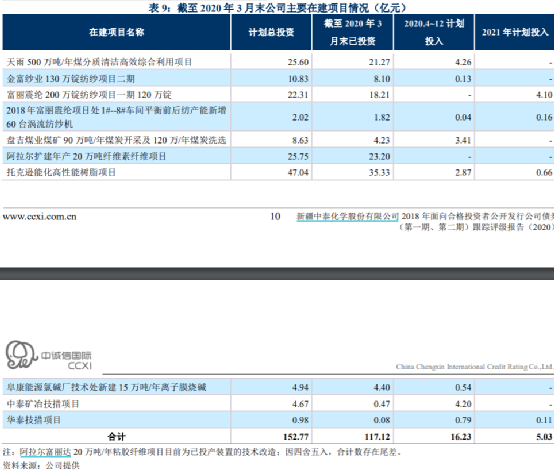554x471 pixels.
Task: Click value 18.21 for 富丽震纶
Action: click(x=379, y=95)
